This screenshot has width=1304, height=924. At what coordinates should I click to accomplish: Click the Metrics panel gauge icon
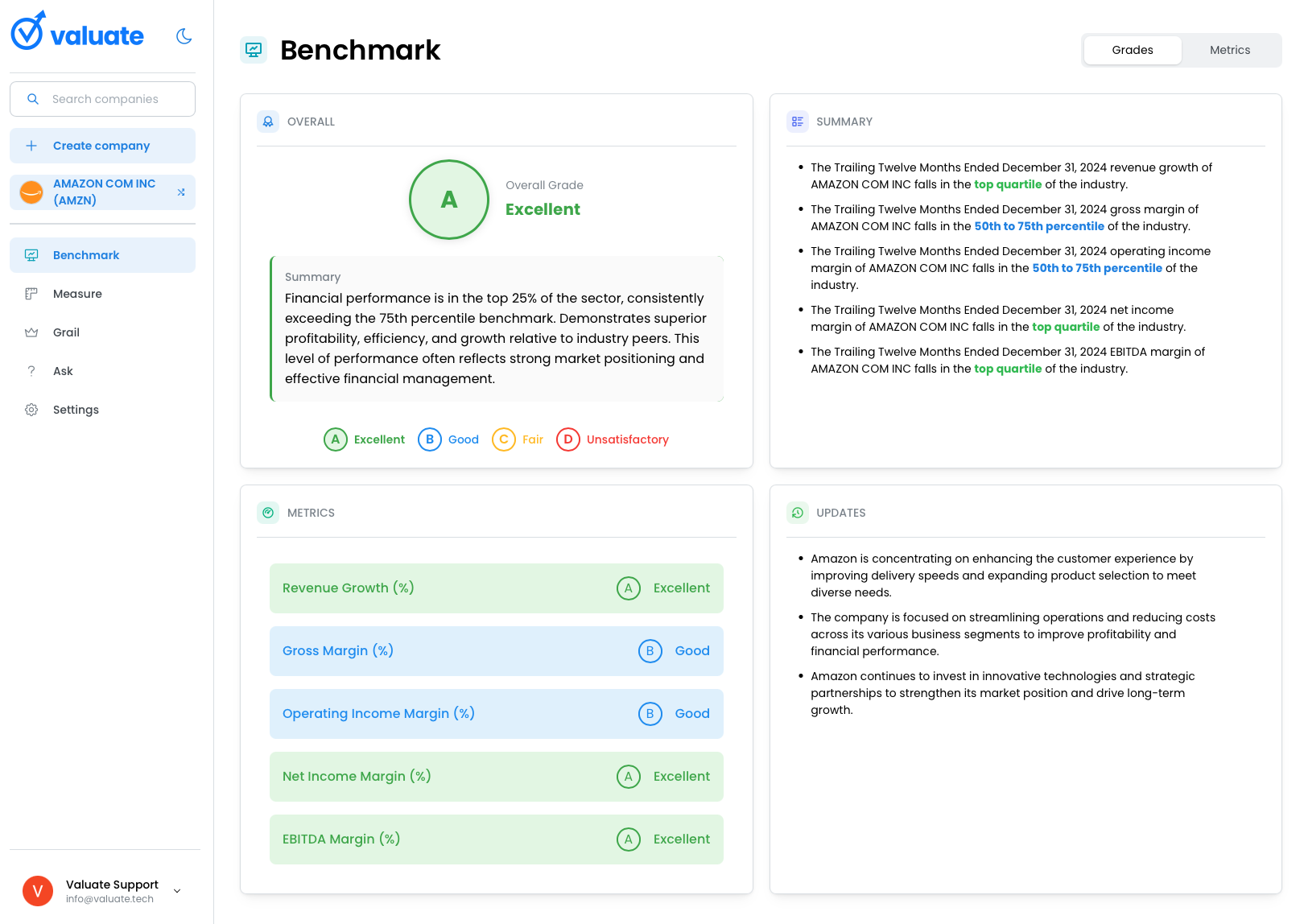(268, 513)
